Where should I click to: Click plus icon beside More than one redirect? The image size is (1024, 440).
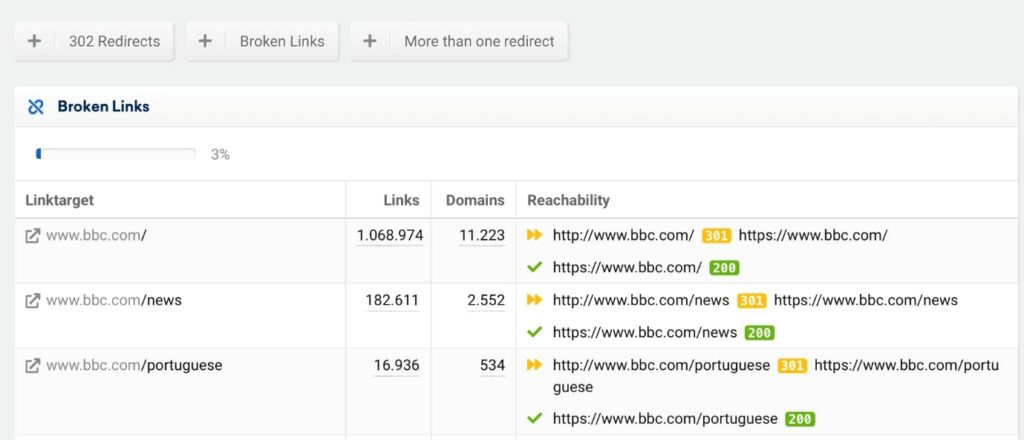click(x=370, y=41)
